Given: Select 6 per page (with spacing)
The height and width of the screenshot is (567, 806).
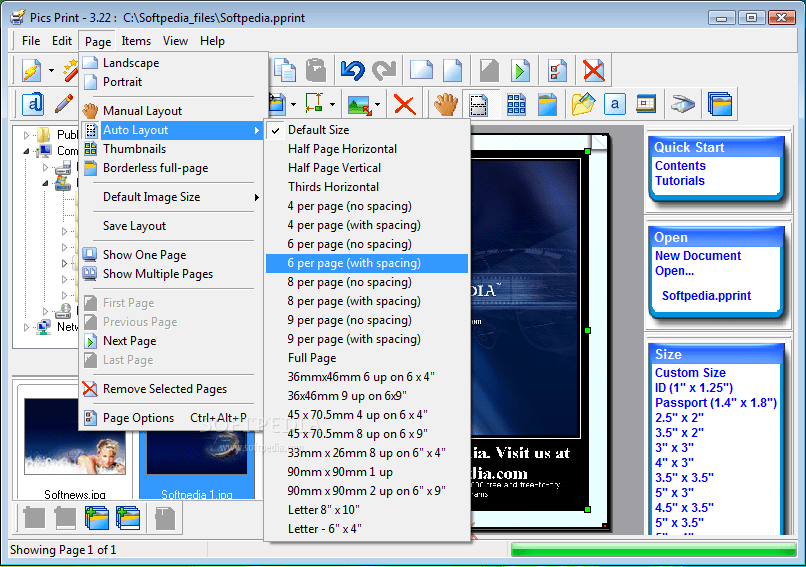Looking at the screenshot, I should pos(354,263).
